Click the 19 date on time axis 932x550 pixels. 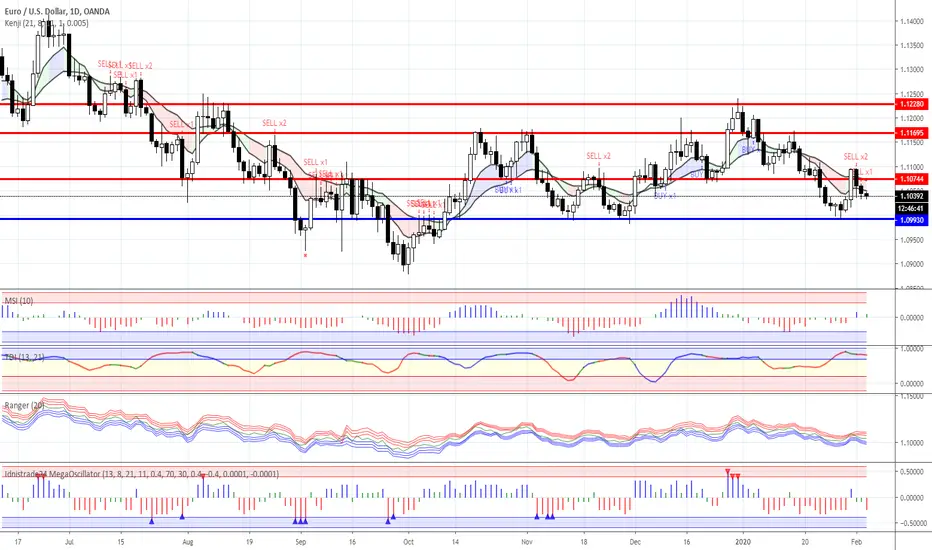coord(249,542)
